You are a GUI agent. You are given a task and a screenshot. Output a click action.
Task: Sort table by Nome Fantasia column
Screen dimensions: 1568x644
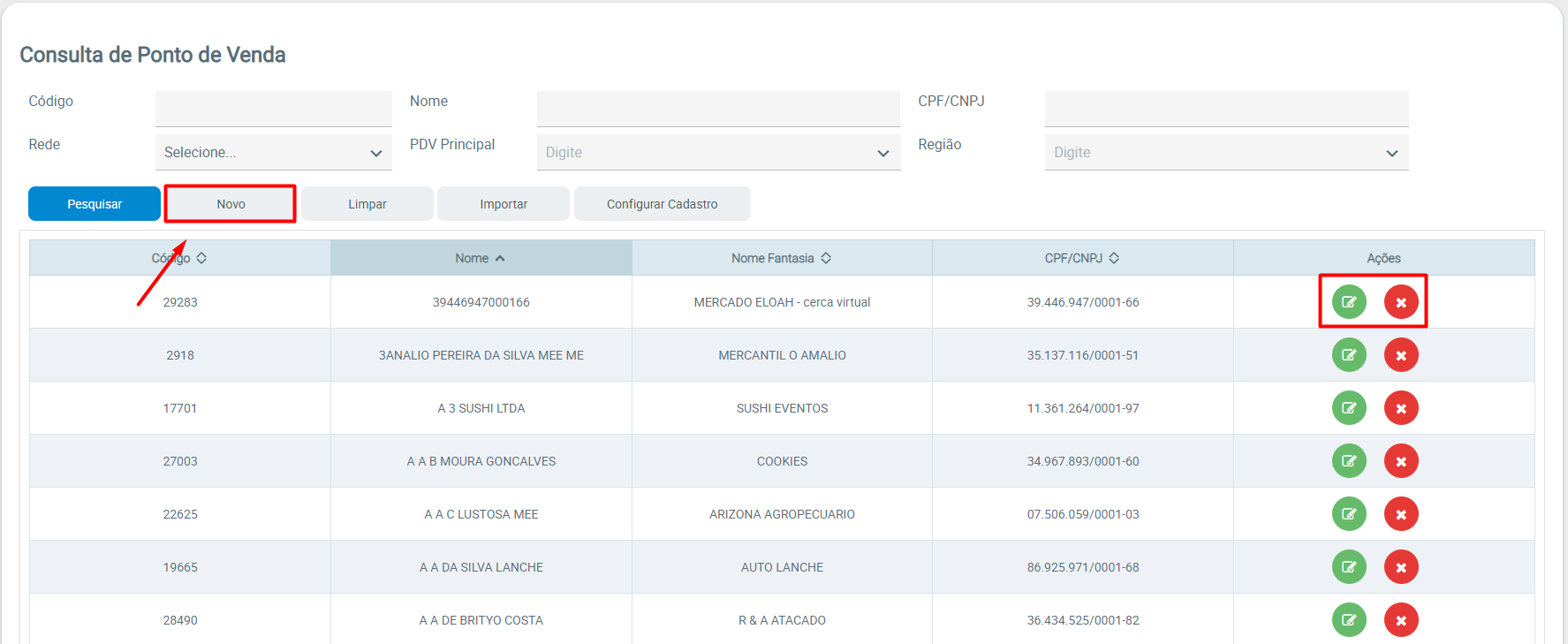781,258
